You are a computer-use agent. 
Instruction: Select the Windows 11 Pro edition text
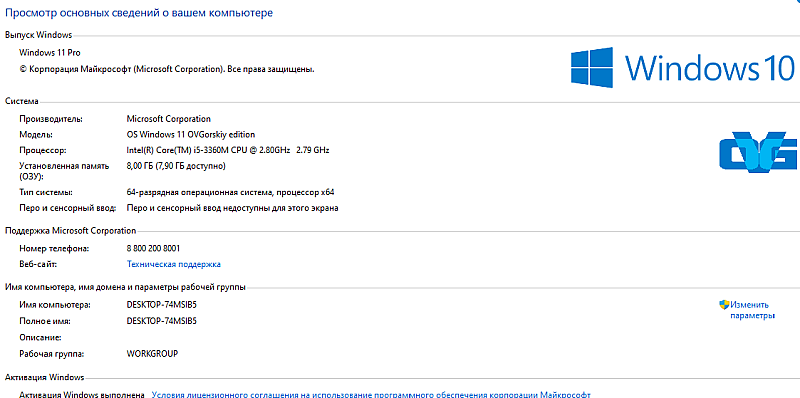coord(49,53)
